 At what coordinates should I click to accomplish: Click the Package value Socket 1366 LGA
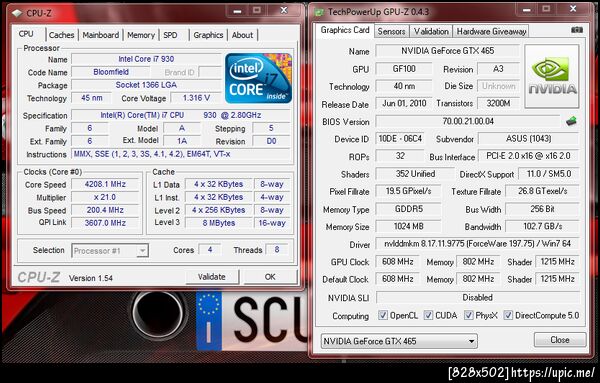coord(146,85)
